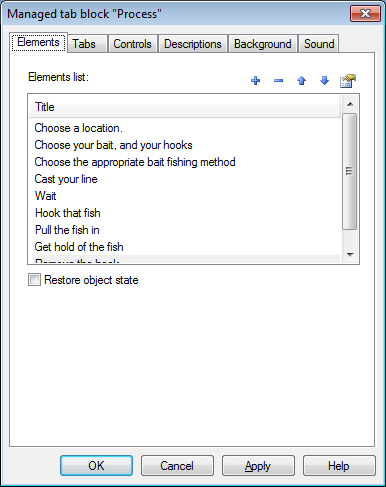
Task: Move element down with down arrow icon
Action: [324, 81]
